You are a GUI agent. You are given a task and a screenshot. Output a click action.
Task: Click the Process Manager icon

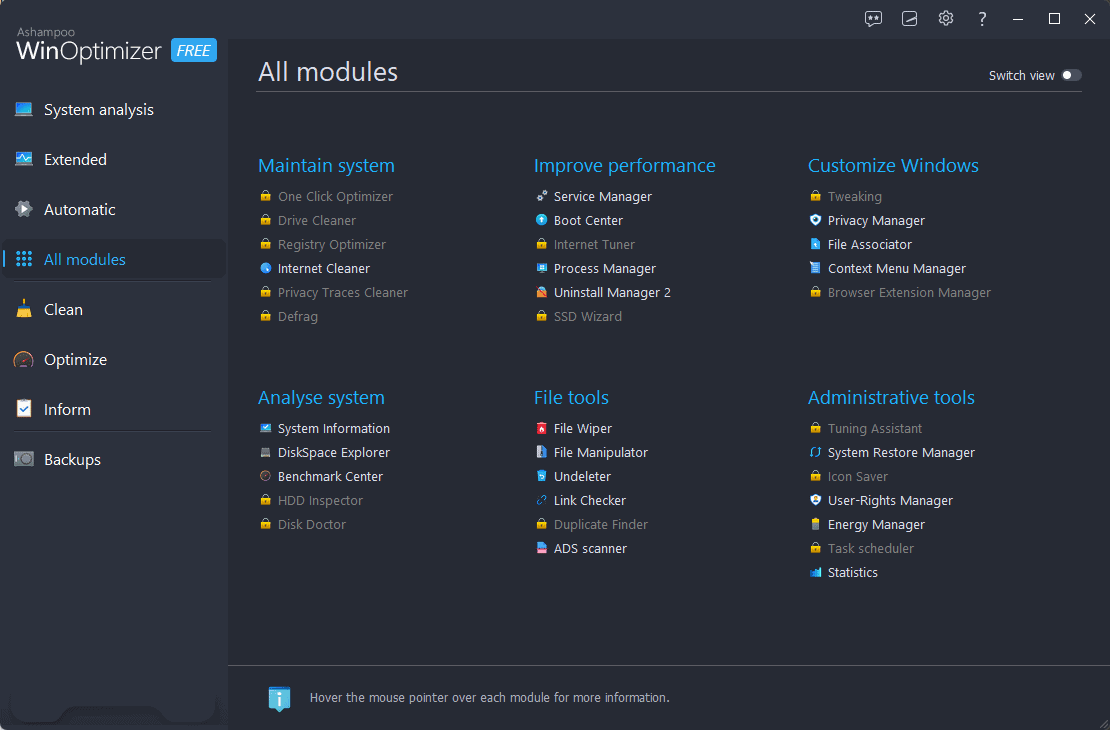[x=542, y=268]
